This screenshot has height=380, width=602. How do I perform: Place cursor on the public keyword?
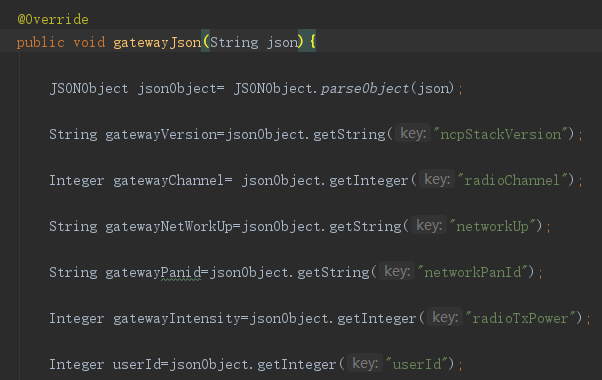pos(41,42)
